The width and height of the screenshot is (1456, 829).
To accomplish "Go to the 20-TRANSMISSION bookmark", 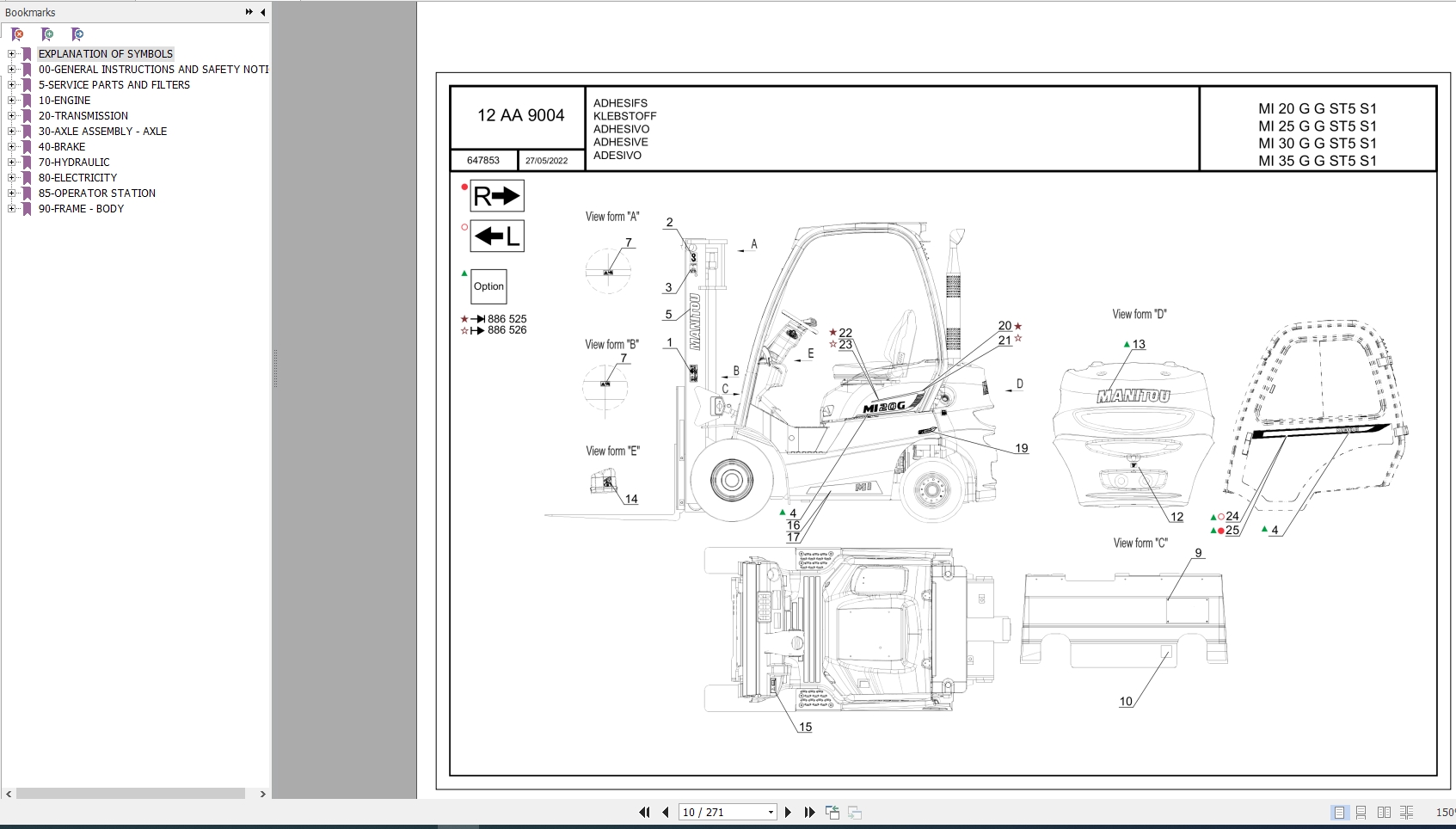I will coord(83,115).
